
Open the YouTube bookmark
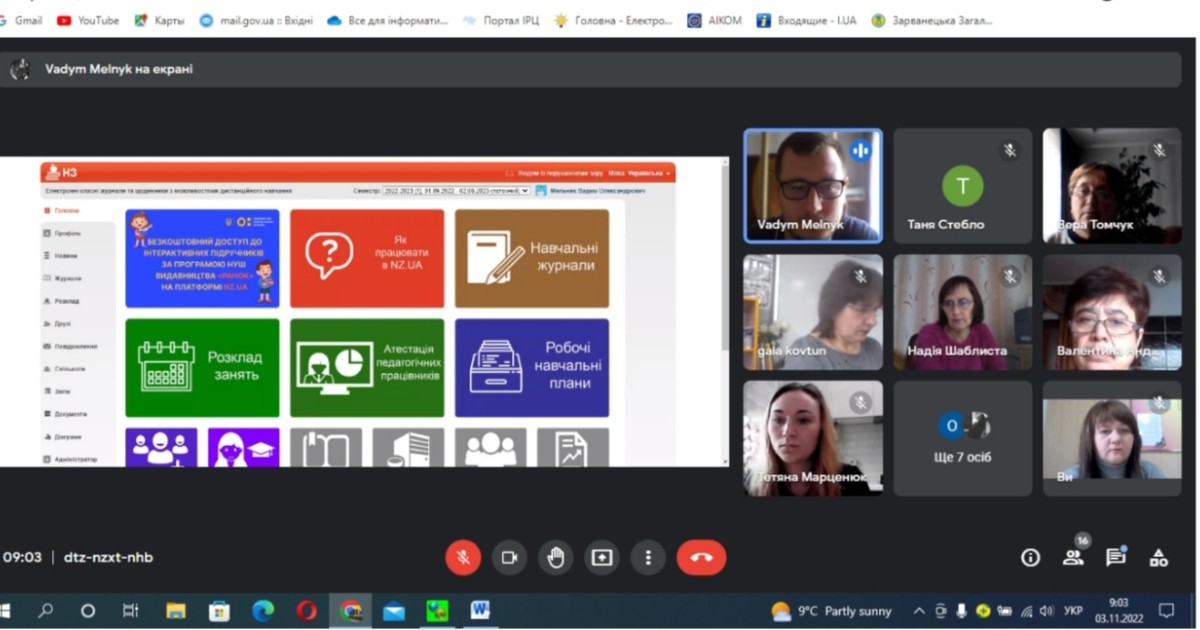tap(88, 20)
